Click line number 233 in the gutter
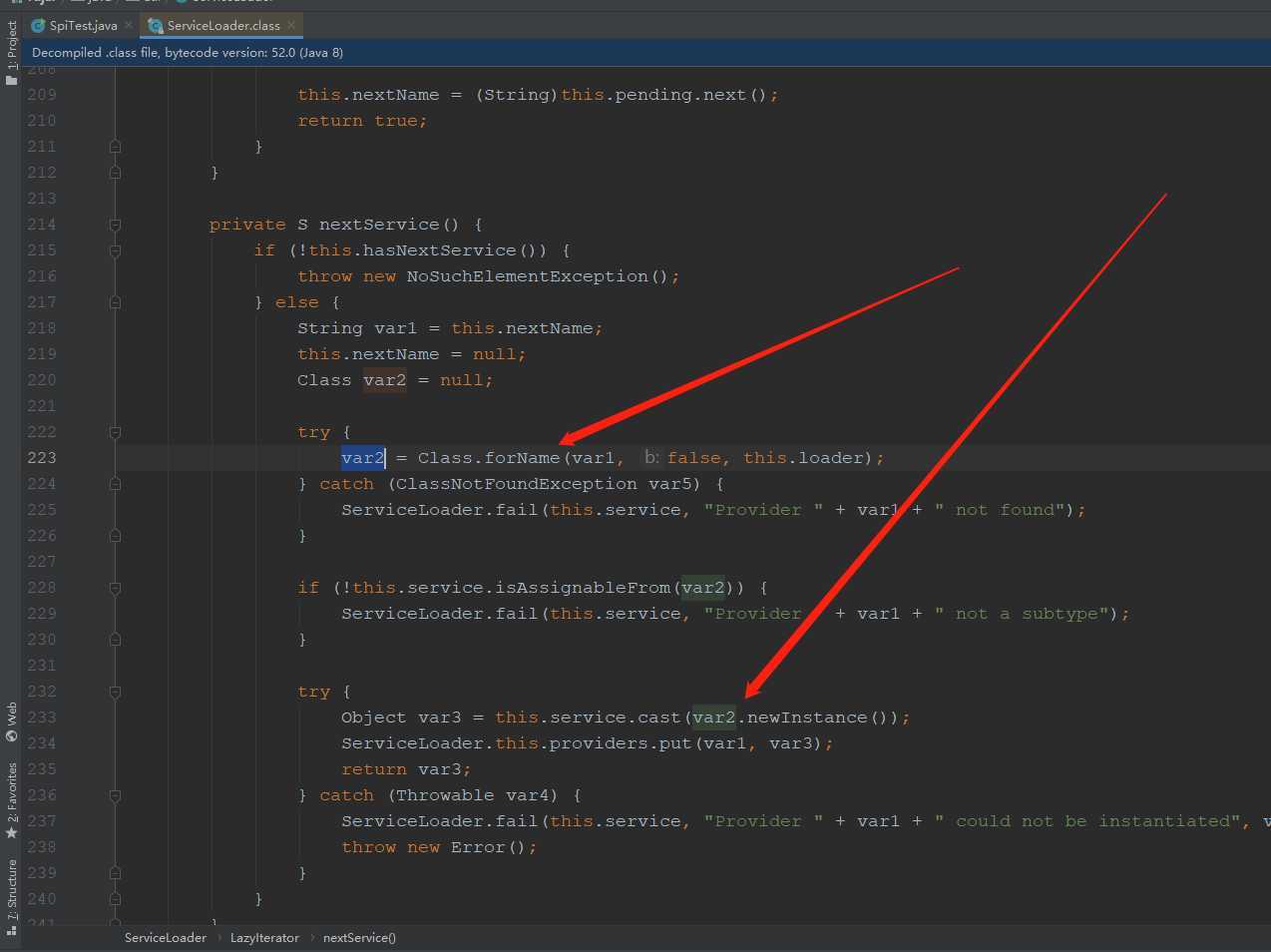1271x952 pixels. (x=42, y=717)
